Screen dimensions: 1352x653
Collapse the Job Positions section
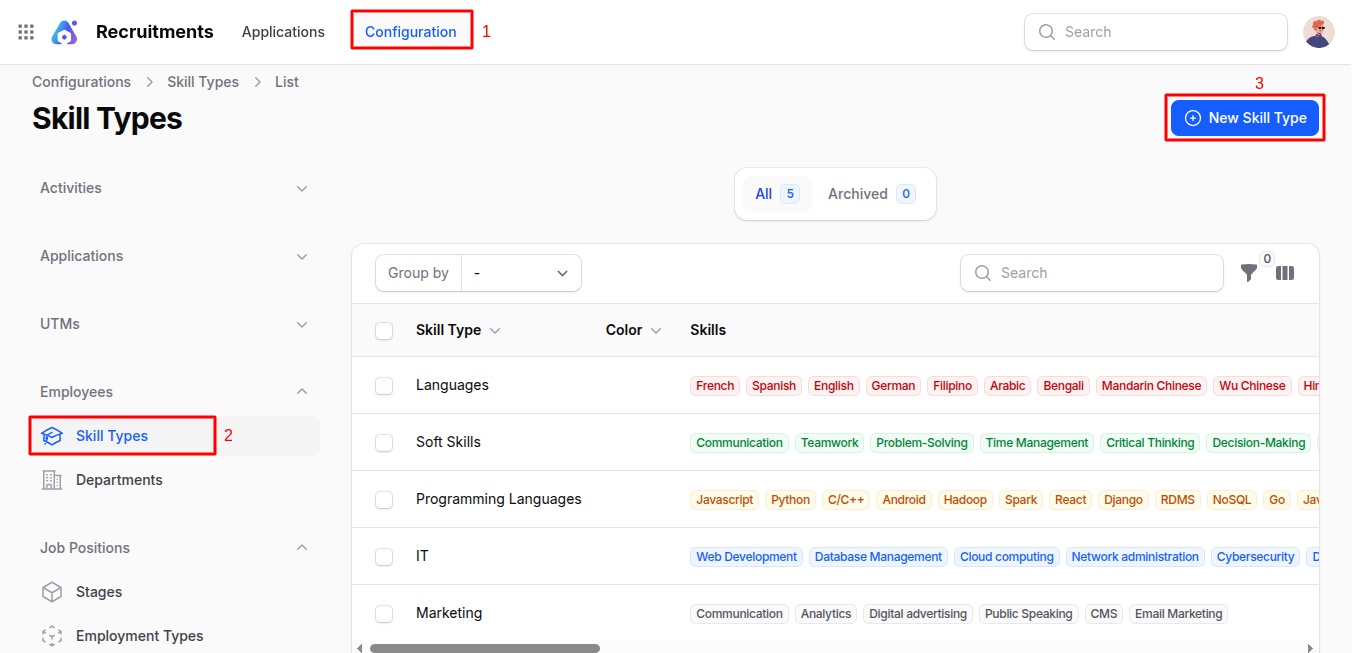pyautogui.click(x=302, y=548)
